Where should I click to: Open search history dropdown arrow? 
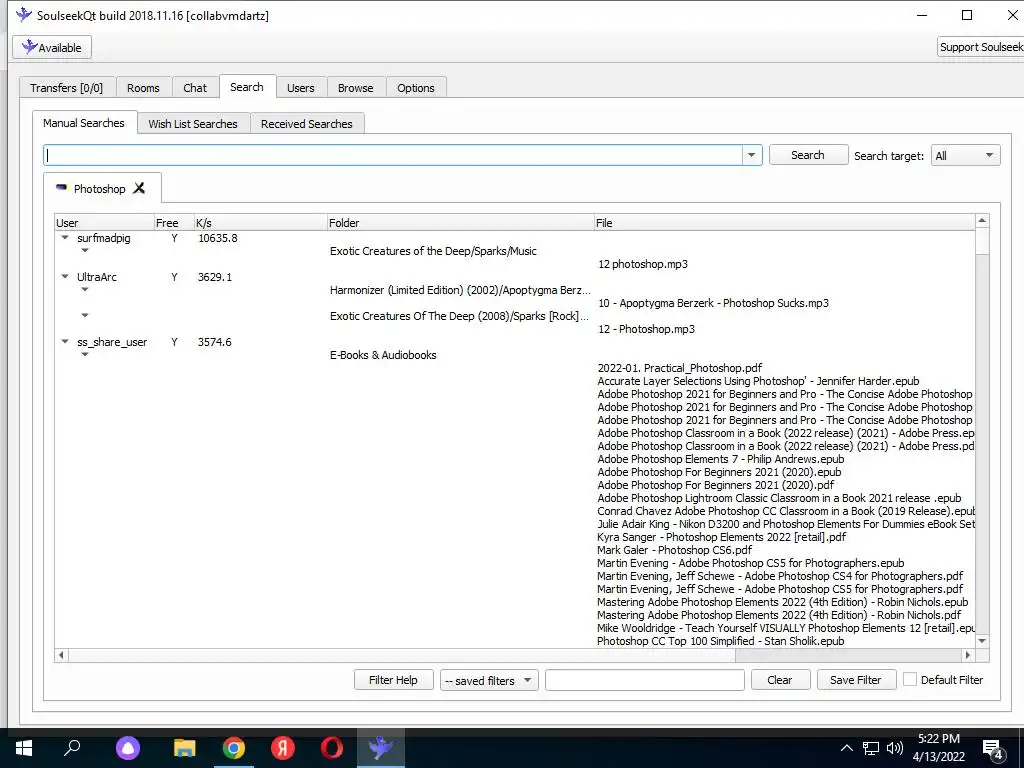tap(752, 155)
